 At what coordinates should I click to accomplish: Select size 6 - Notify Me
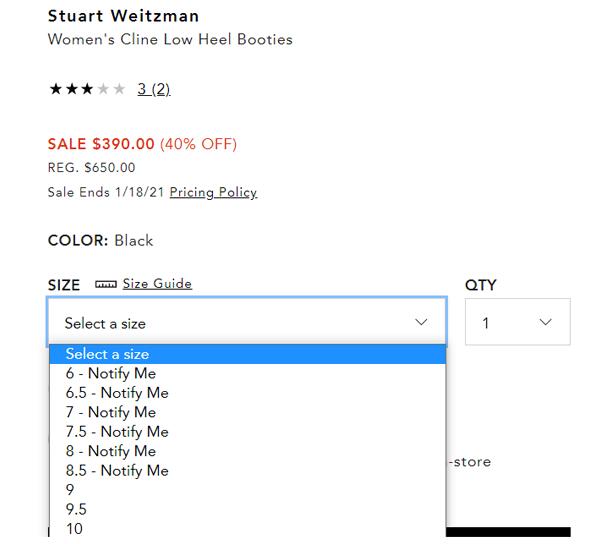coord(247,373)
